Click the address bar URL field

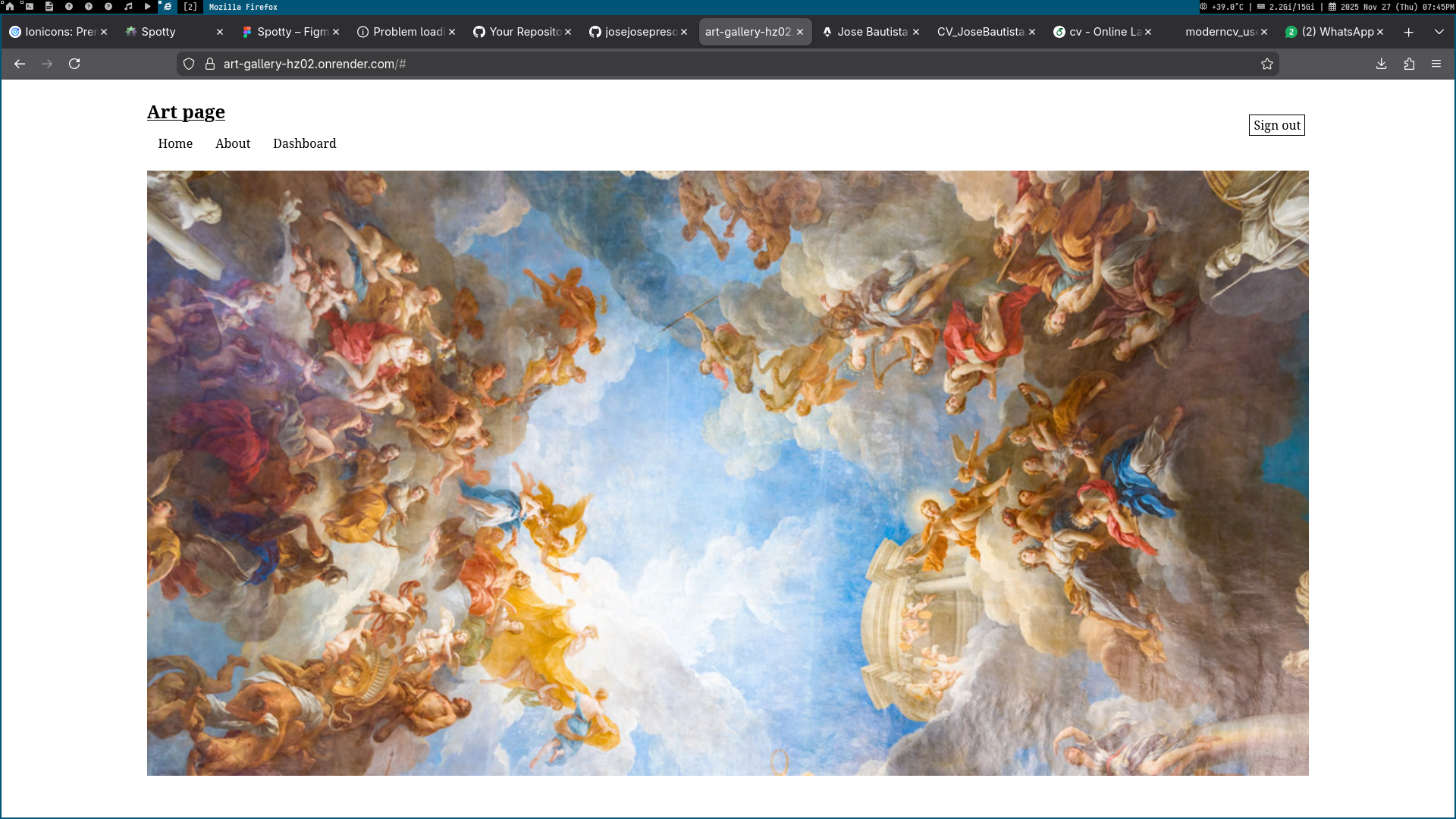(682, 64)
